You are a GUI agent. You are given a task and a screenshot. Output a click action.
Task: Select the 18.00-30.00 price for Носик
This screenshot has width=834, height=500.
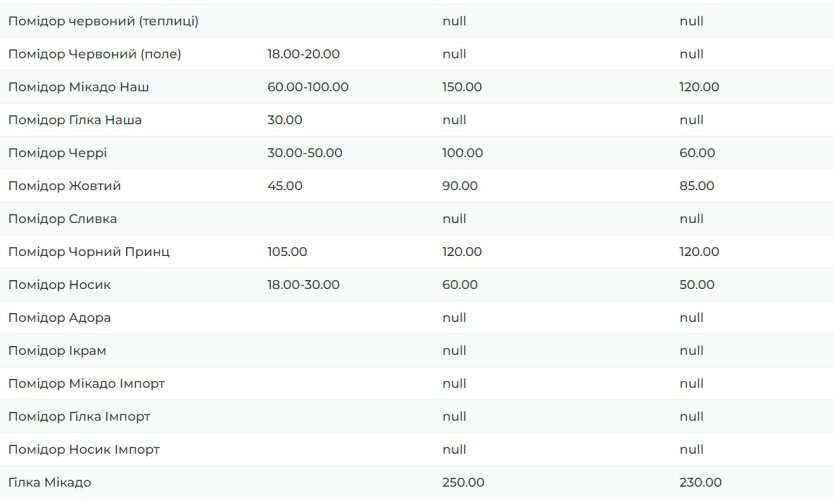coord(304,285)
